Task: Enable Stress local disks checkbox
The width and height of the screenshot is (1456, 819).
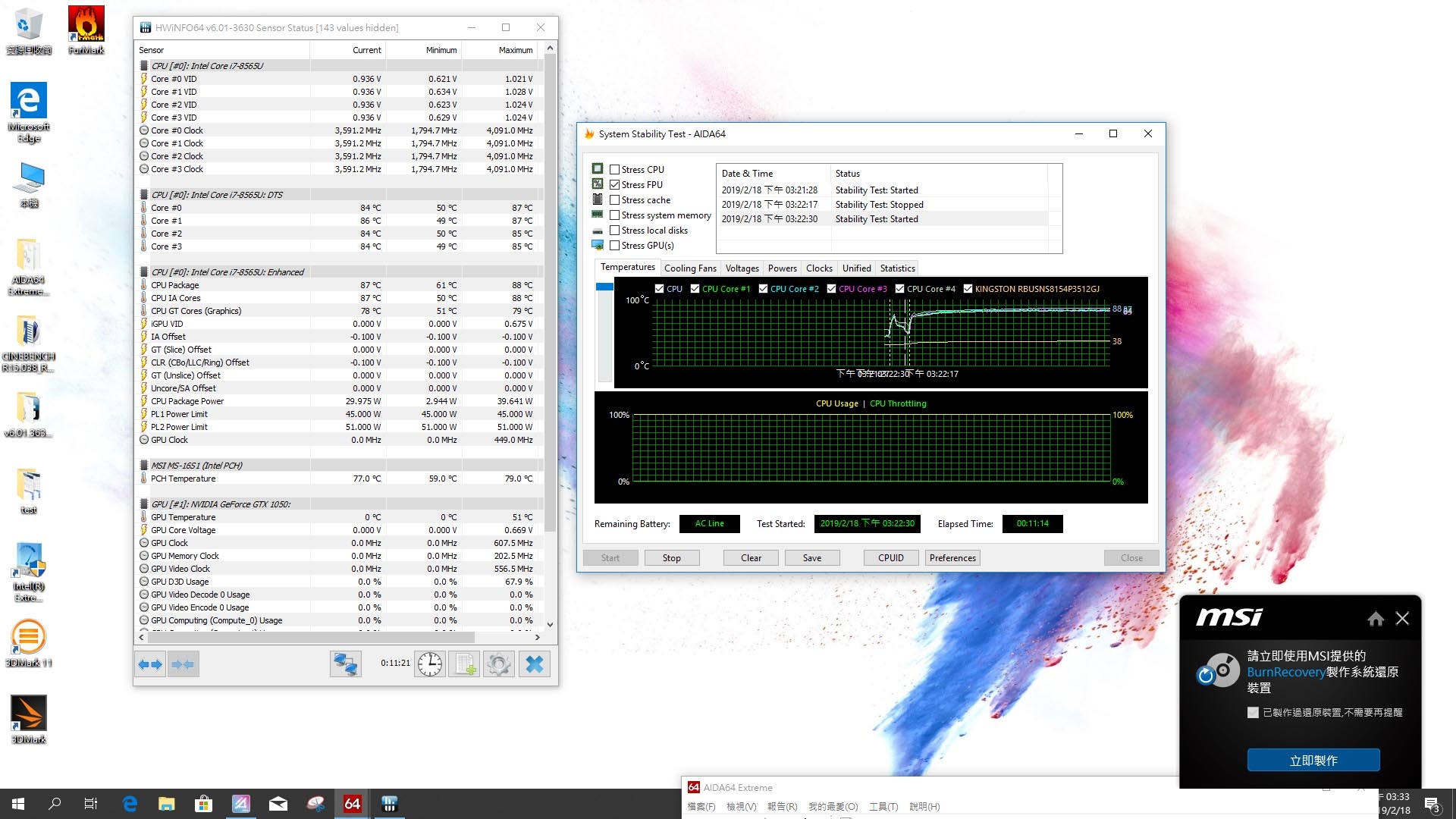Action: tap(615, 231)
